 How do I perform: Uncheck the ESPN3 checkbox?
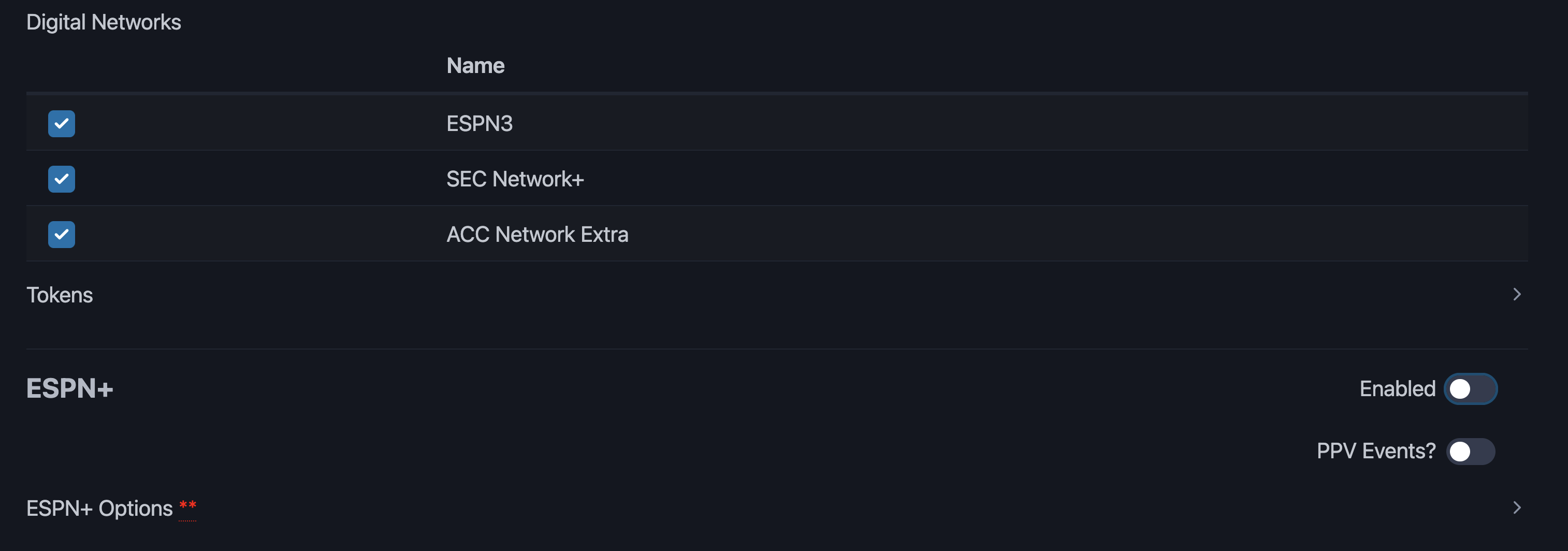[x=62, y=124]
